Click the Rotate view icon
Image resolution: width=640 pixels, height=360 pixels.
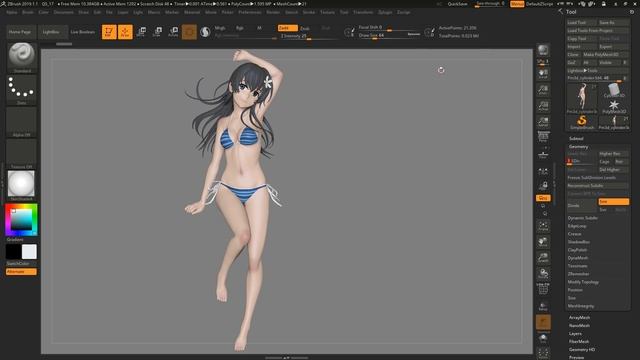click(543, 274)
